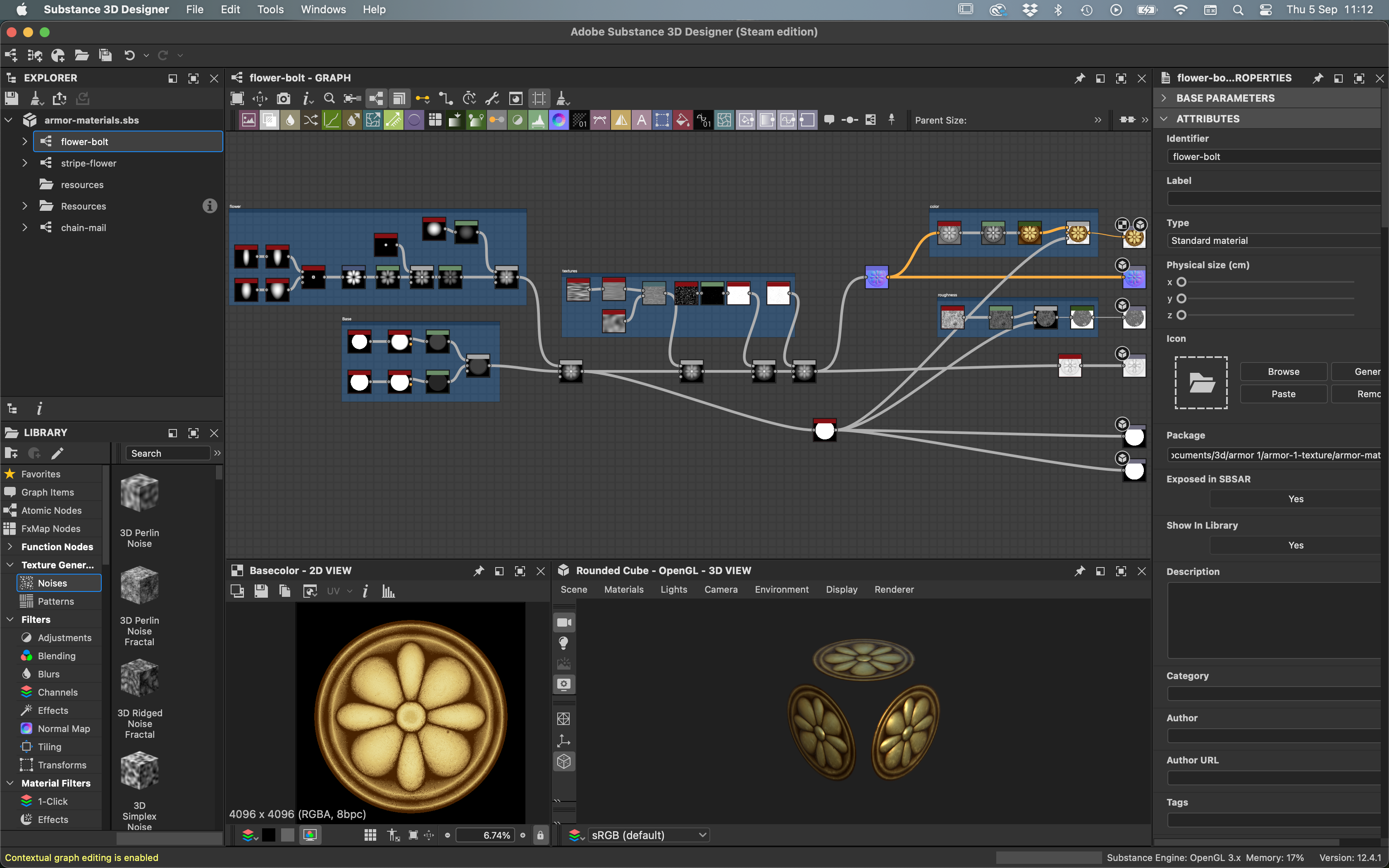Screen dimensions: 1389x868
Task: Click the Bitmap node icon in graph toolbar
Action: 248,120
